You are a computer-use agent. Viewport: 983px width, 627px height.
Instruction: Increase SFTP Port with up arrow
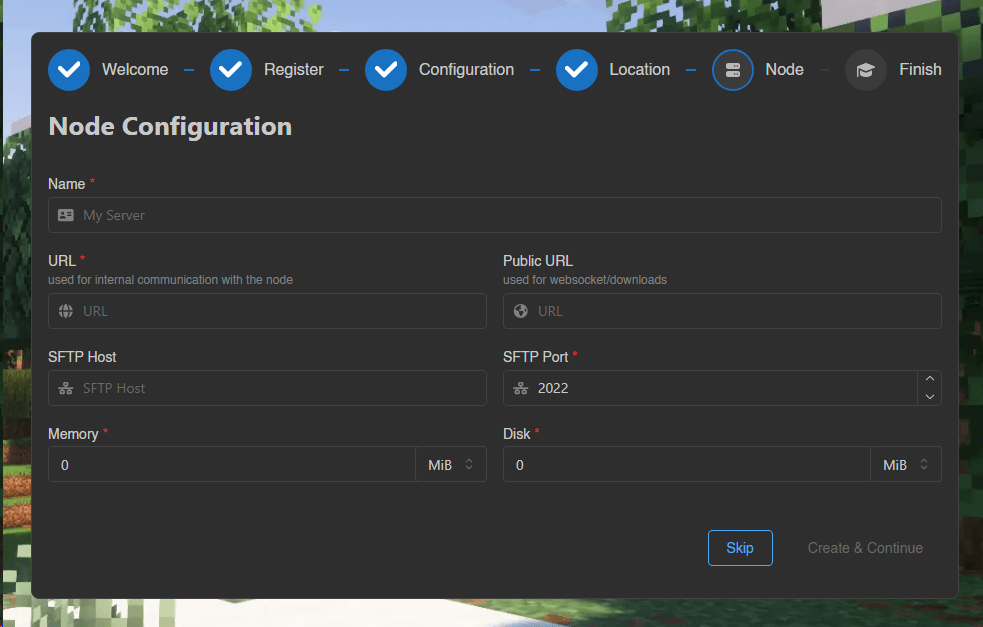[929, 379]
